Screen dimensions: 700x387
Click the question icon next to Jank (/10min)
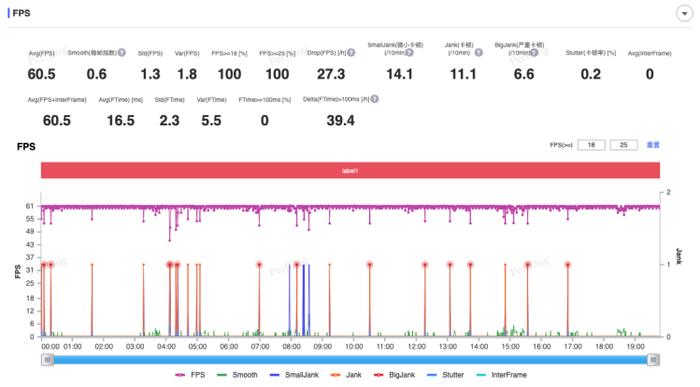[x=479, y=53]
